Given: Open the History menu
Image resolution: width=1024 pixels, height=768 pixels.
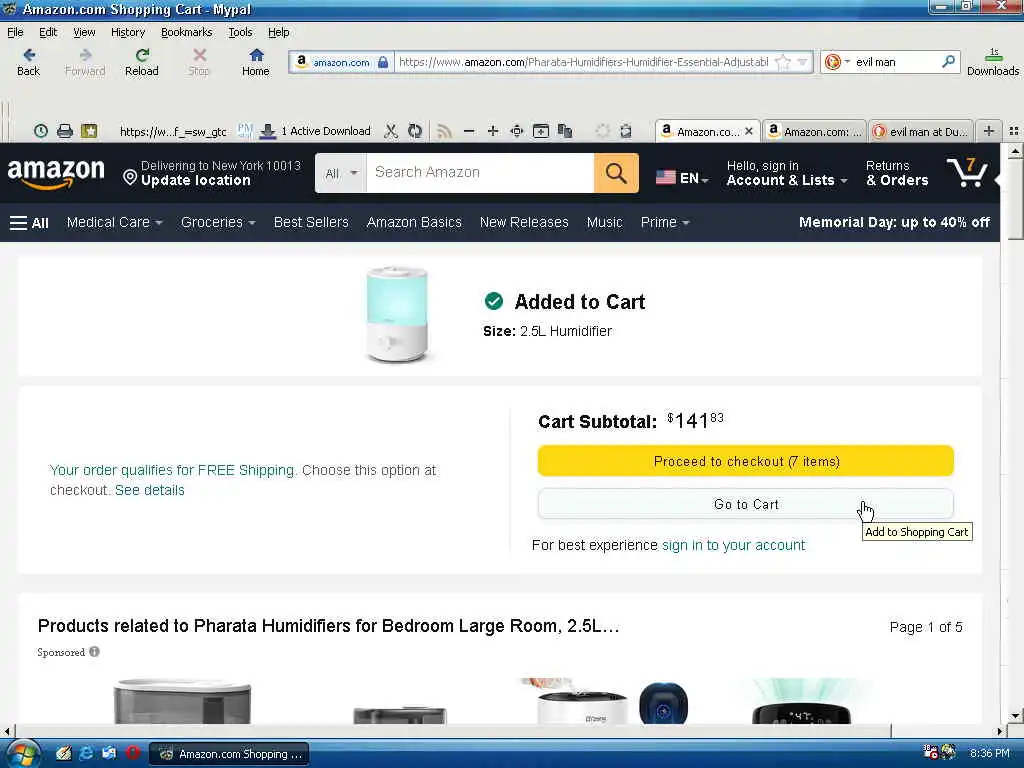Looking at the screenshot, I should pos(127,32).
